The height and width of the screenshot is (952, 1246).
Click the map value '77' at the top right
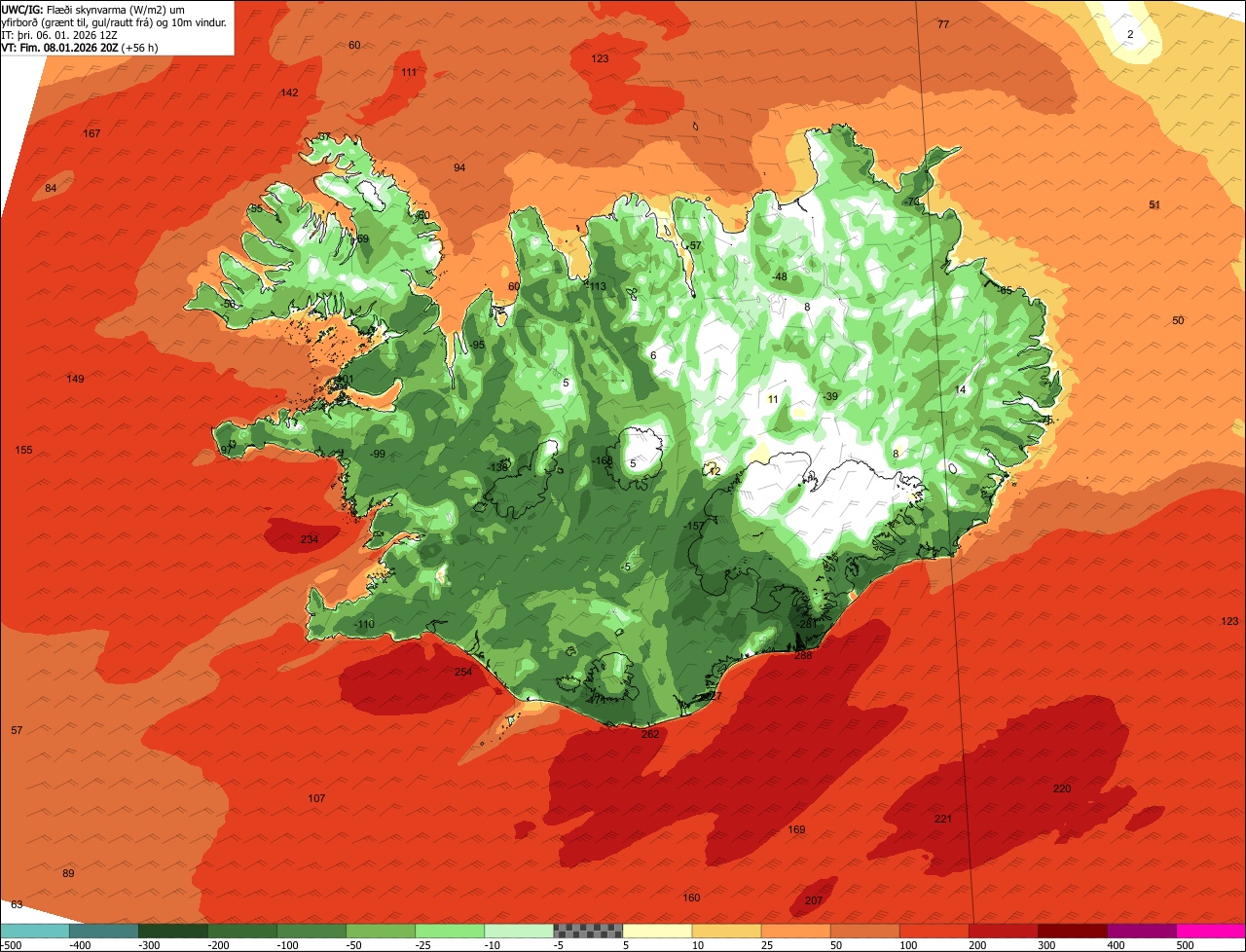point(943,24)
